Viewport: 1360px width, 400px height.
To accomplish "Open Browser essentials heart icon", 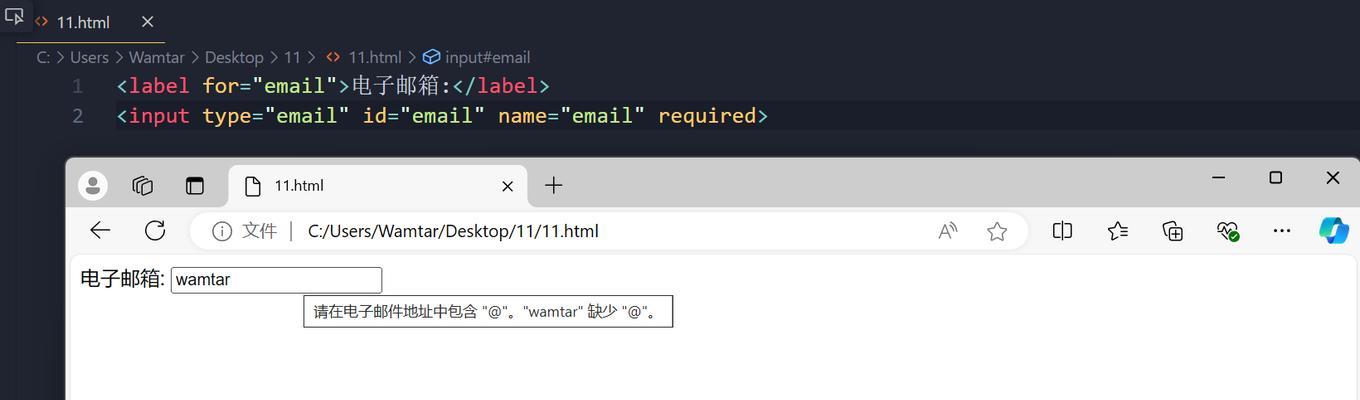I will pyautogui.click(x=1228, y=231).
